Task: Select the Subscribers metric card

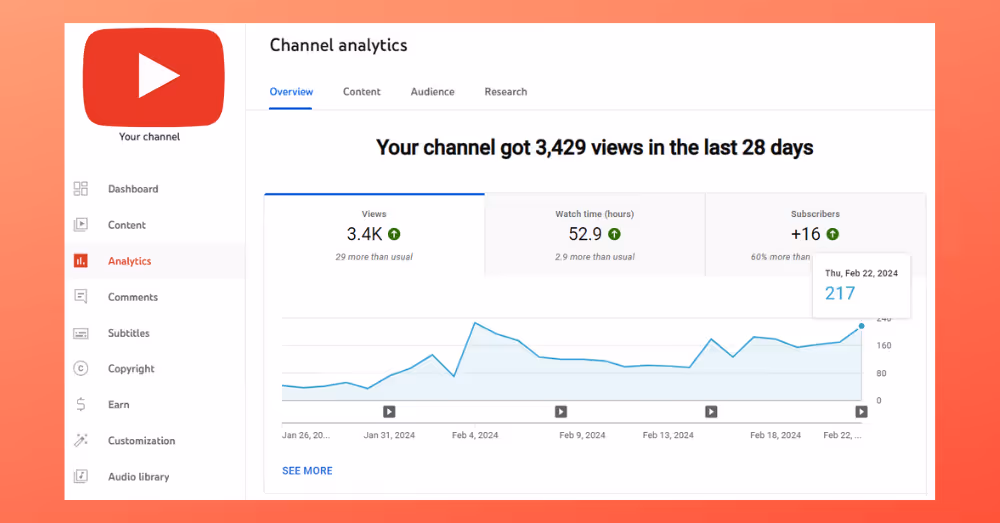Action: [x=815, y=235]
